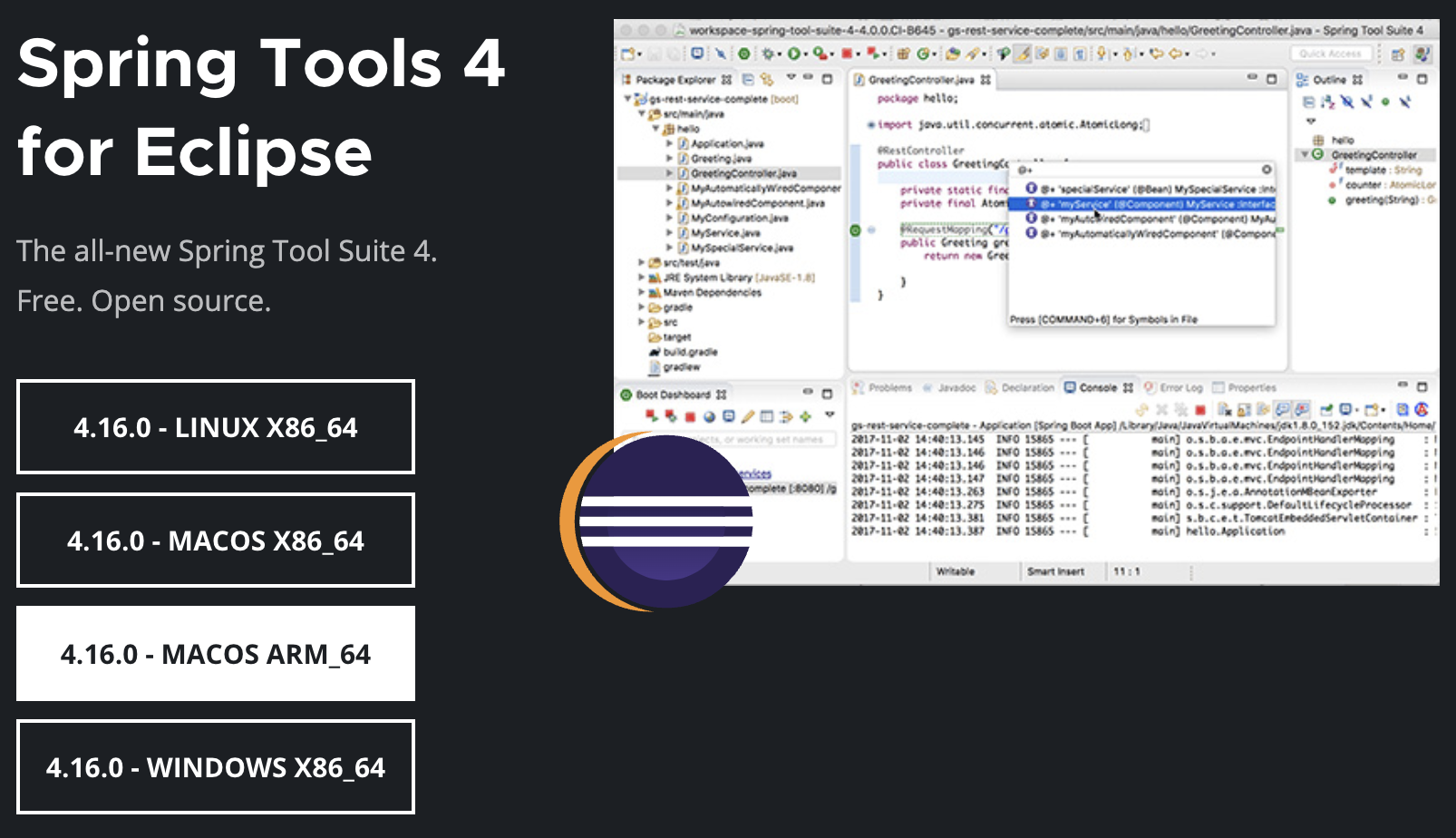Click the open browser globe icon in Boot Dashboard
Screen dimensions: 1456x838
point(709,417)
